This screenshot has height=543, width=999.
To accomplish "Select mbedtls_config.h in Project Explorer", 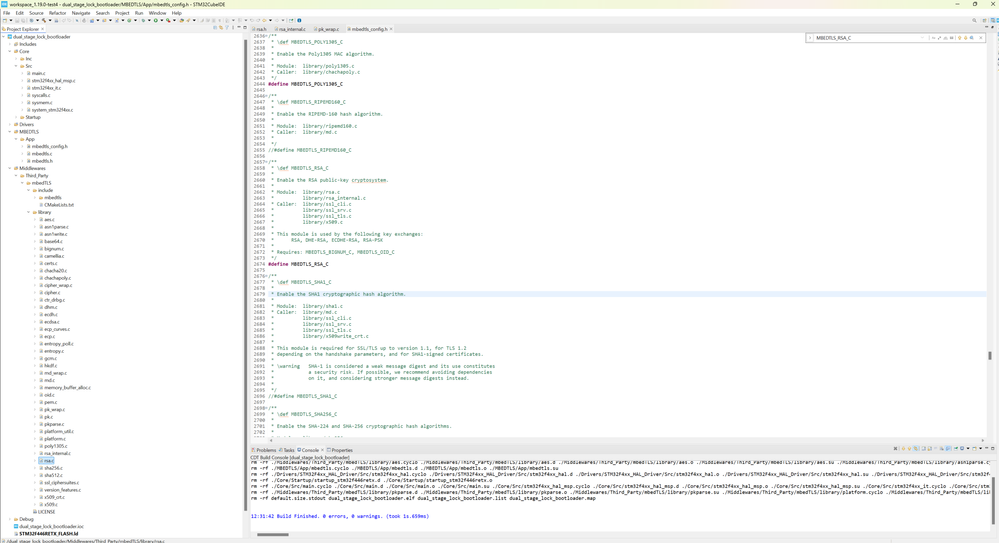I will (49, 146).
